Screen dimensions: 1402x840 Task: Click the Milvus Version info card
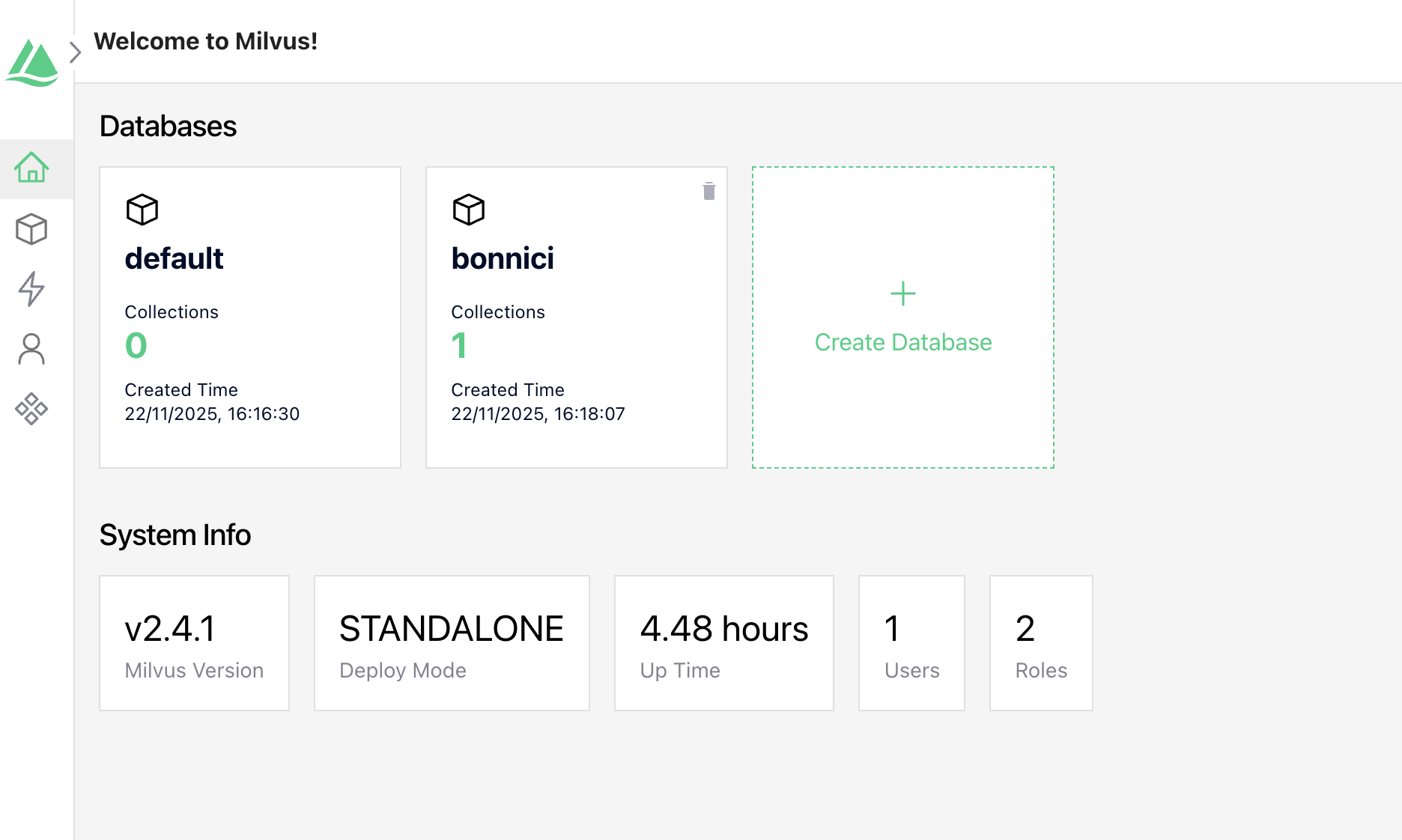pos(194,642)
